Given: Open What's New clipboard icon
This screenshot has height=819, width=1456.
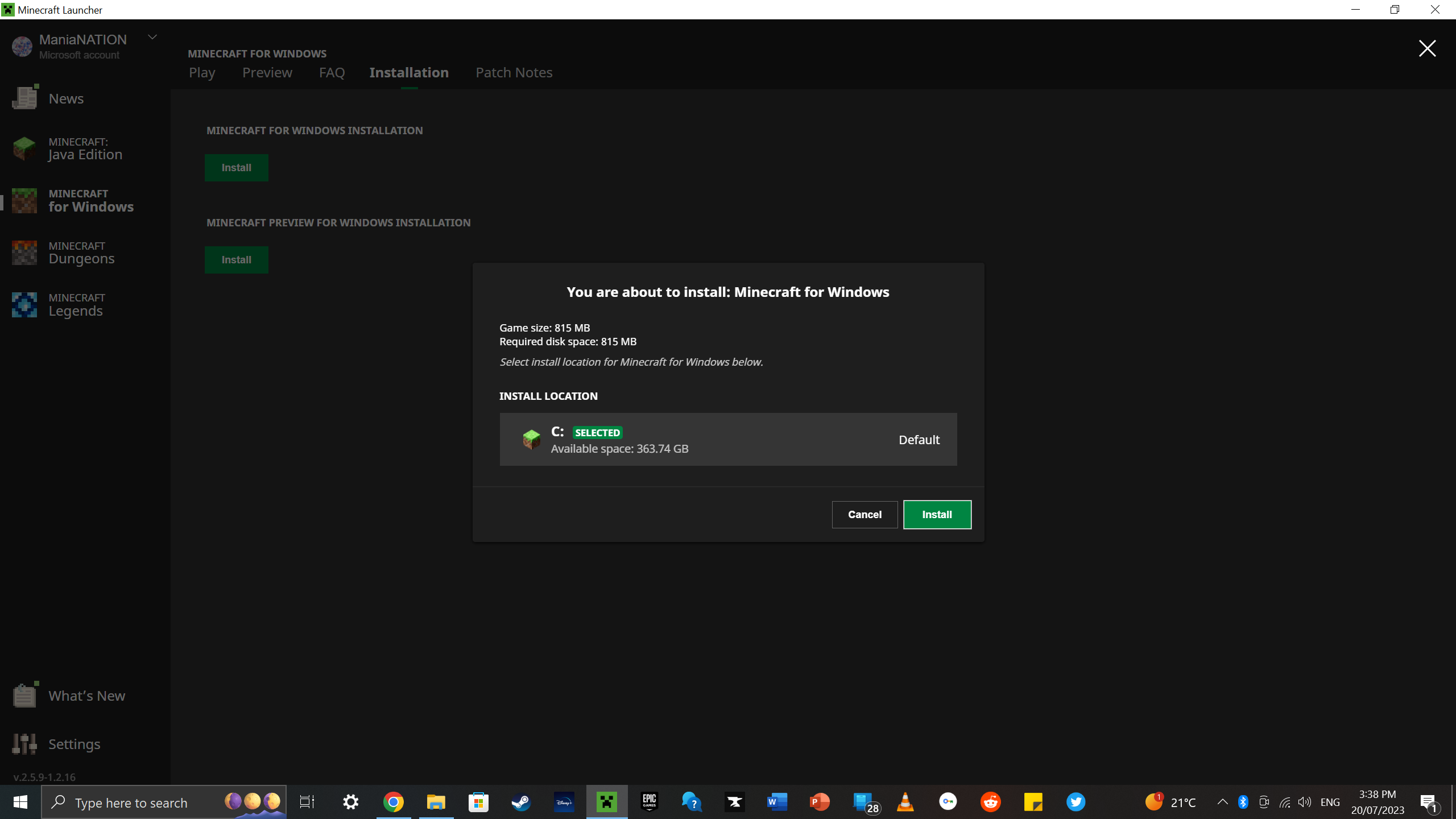Looking at the screenshot, I should (x=24, y=695).
